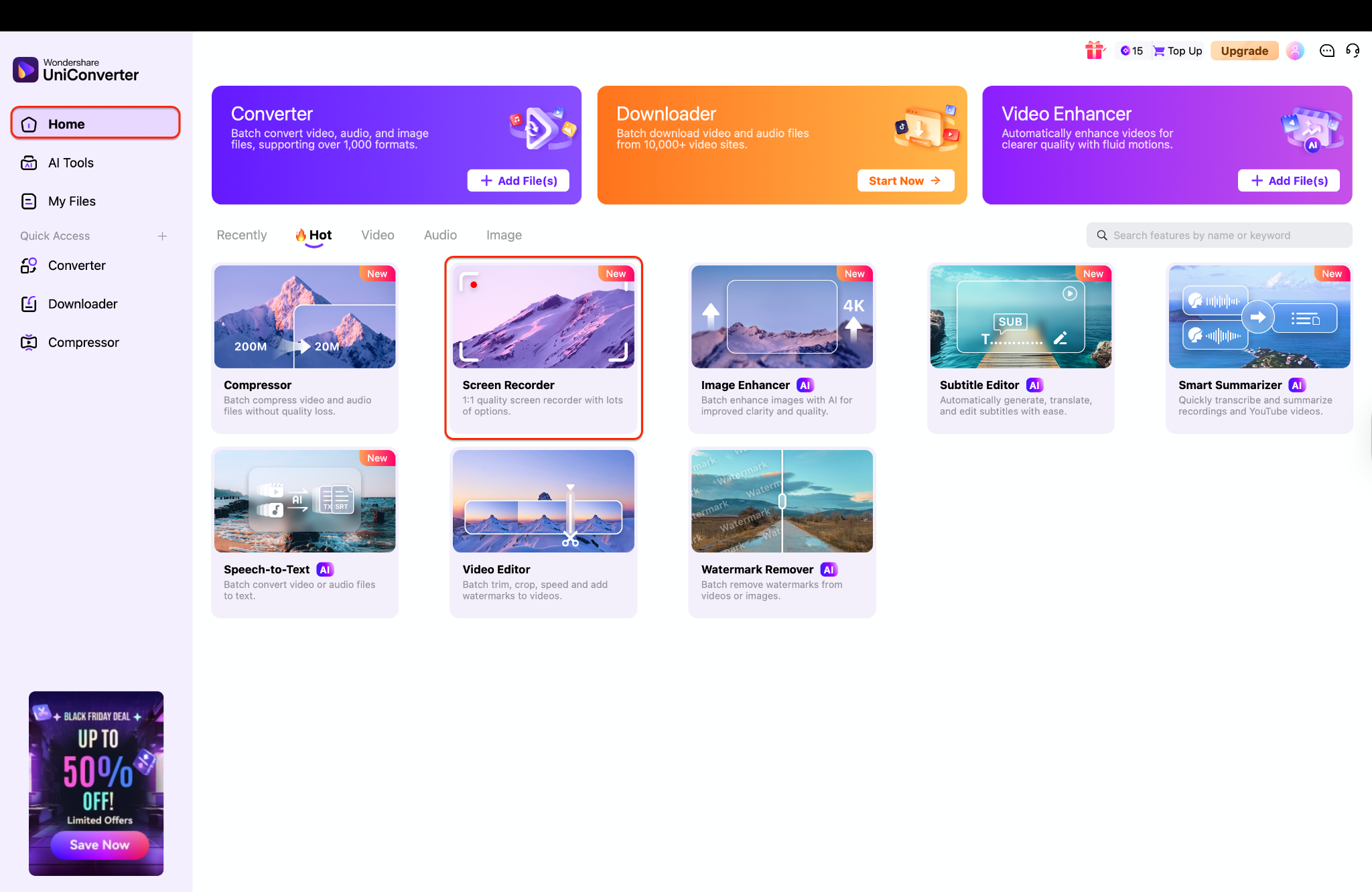The height and width of the screenshot is (892, 1372).
Task: Select the Compressor shortcut in Quick Access
Action: coord(83,342)
